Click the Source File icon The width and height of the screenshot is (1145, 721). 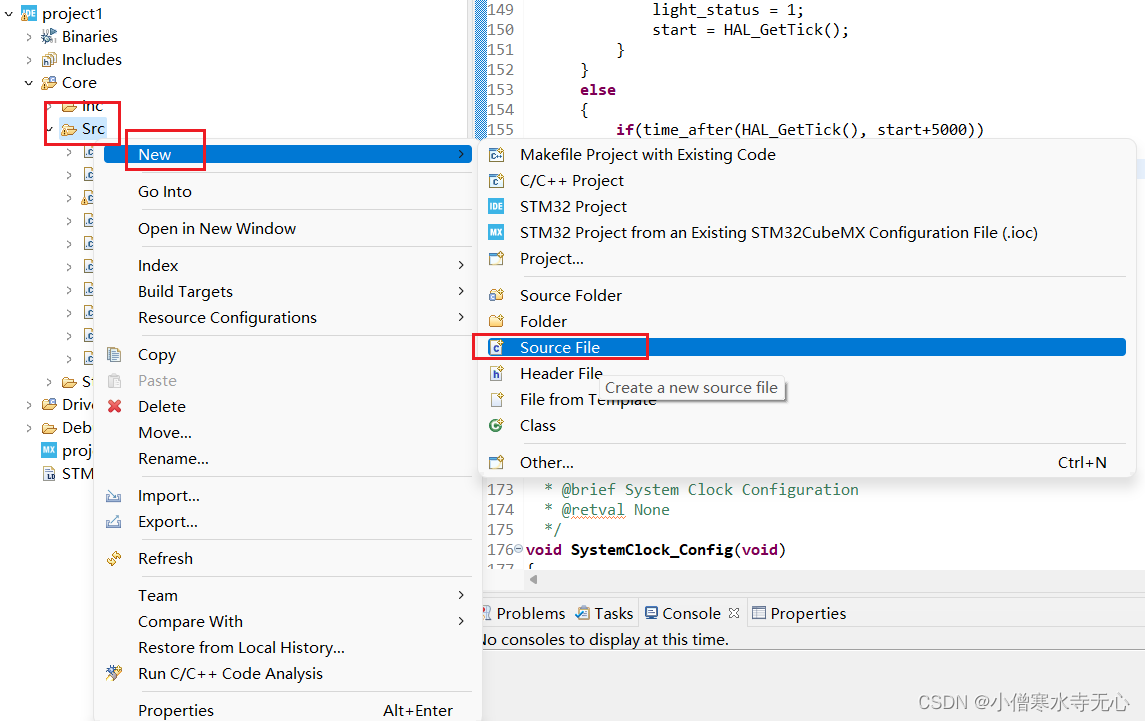pos(496,348)
